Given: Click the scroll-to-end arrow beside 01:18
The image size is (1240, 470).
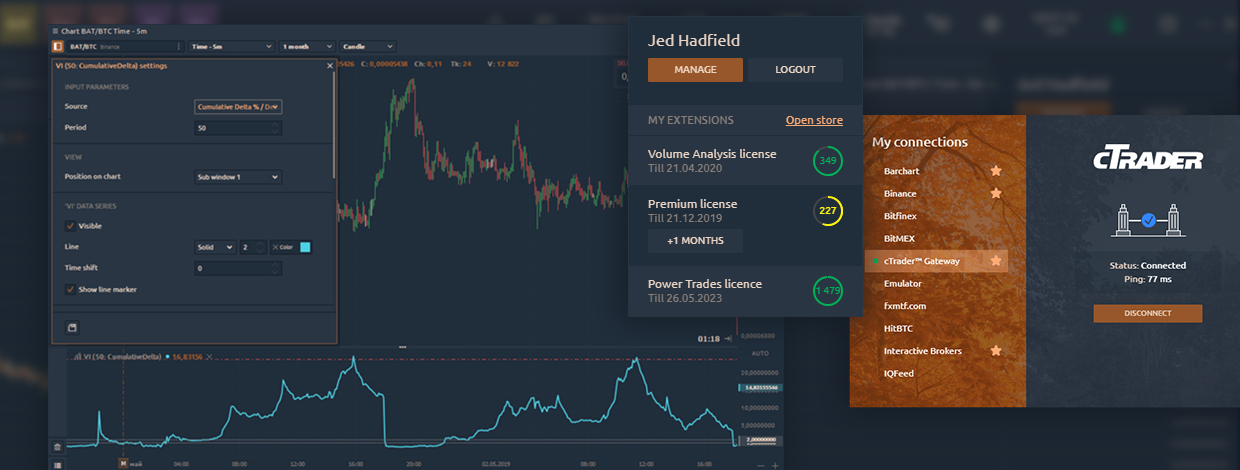Looking at the screenshot, I should pos(727,340).
